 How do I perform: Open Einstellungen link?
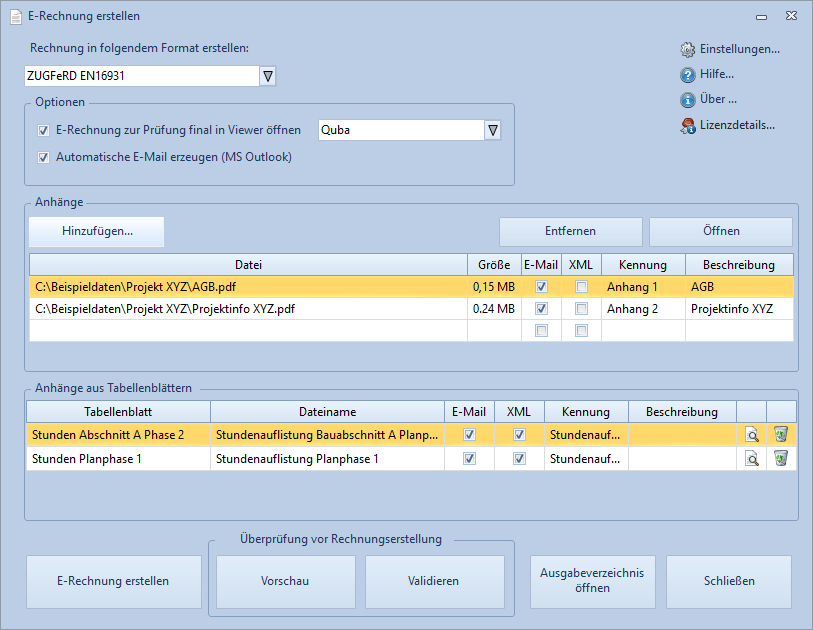coord(739,49)
